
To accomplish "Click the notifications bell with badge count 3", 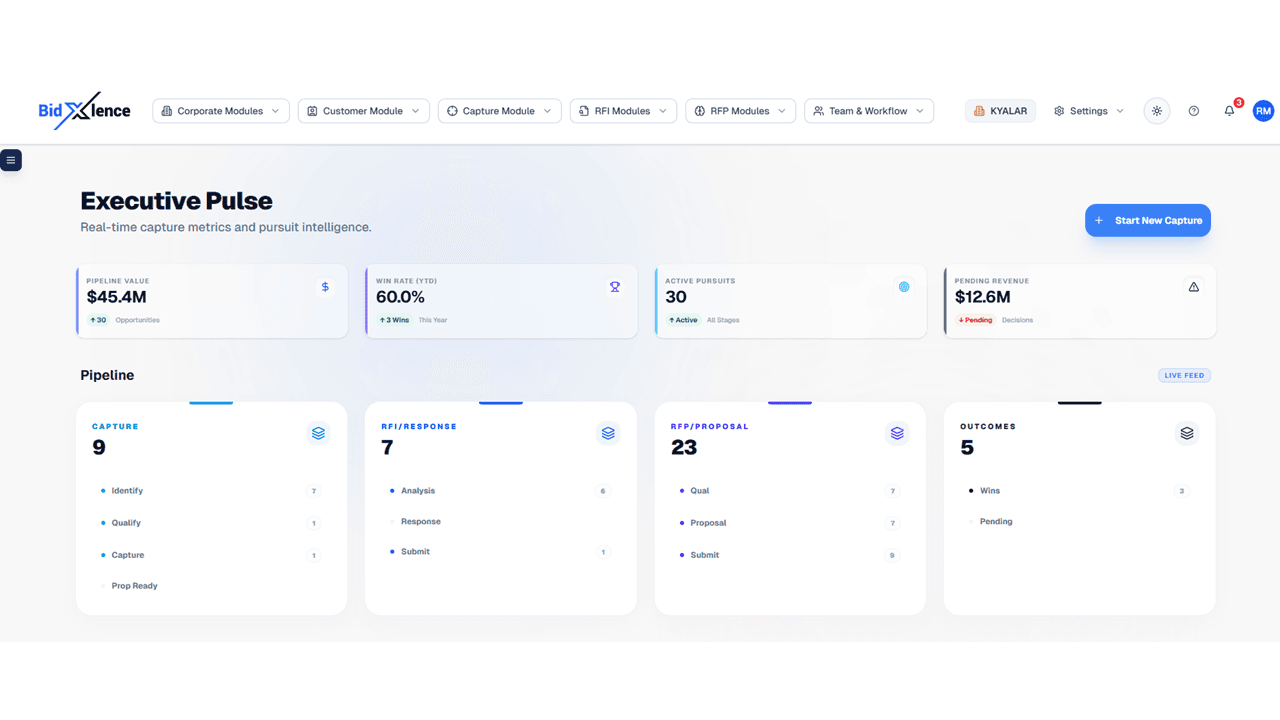I will pyautogui.click(x=1229, y=111).
